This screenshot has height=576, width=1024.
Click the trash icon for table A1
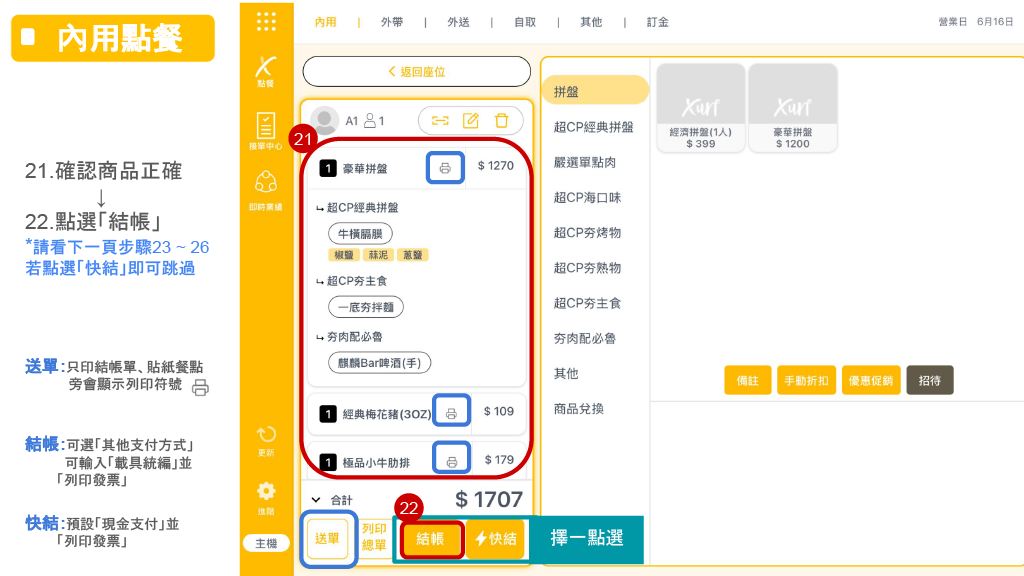tap(502, 120)
